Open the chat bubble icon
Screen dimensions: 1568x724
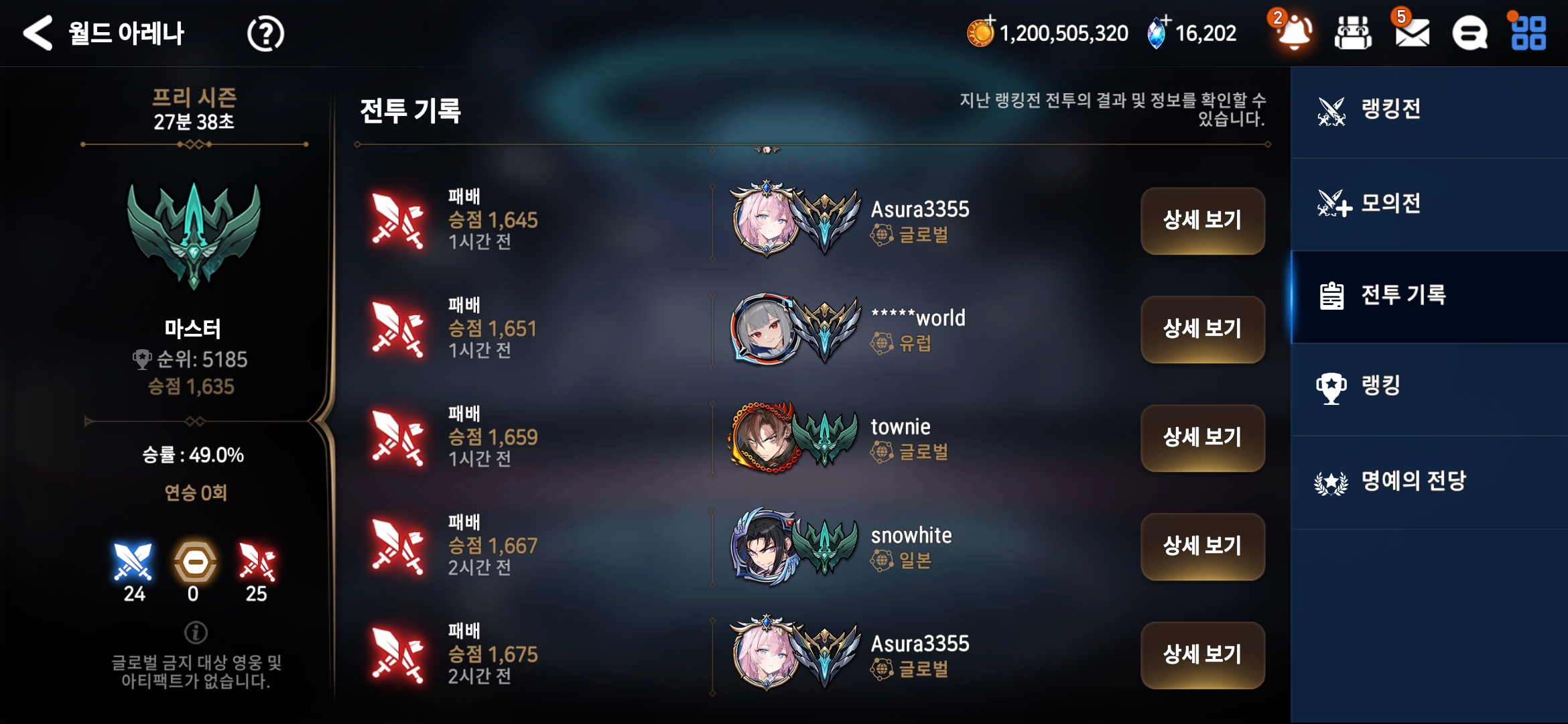click(1469, 33)
